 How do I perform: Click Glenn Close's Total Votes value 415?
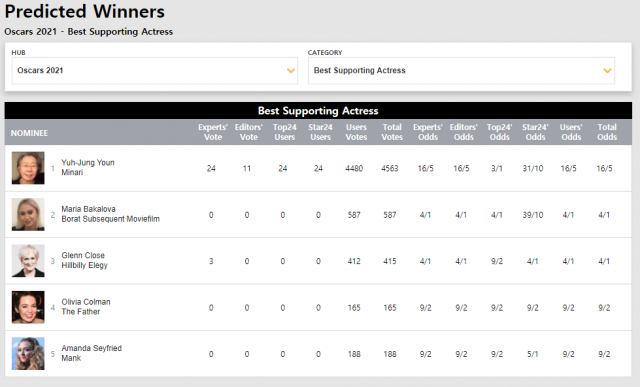[x=390, y=261]
